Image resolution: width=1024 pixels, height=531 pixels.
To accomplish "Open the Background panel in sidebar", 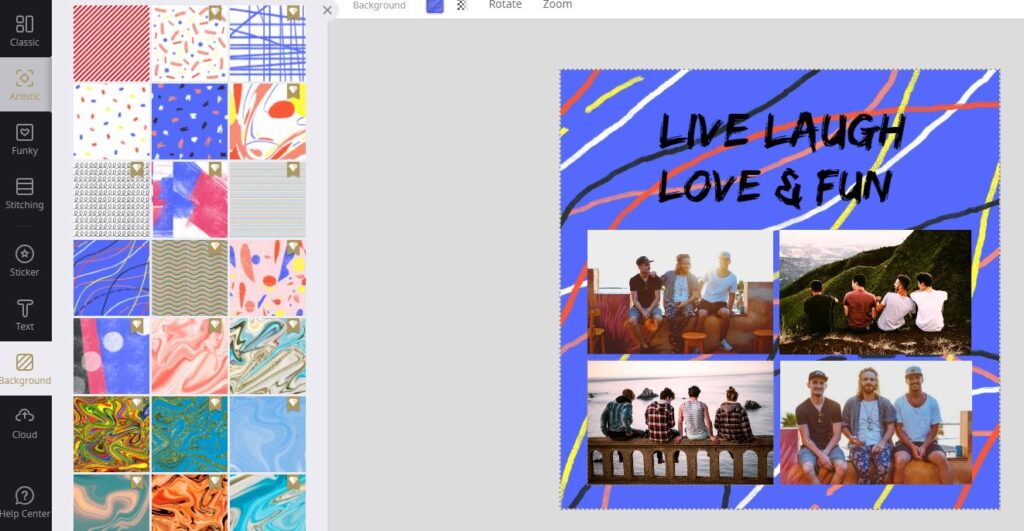I will (x=25, y=368).
